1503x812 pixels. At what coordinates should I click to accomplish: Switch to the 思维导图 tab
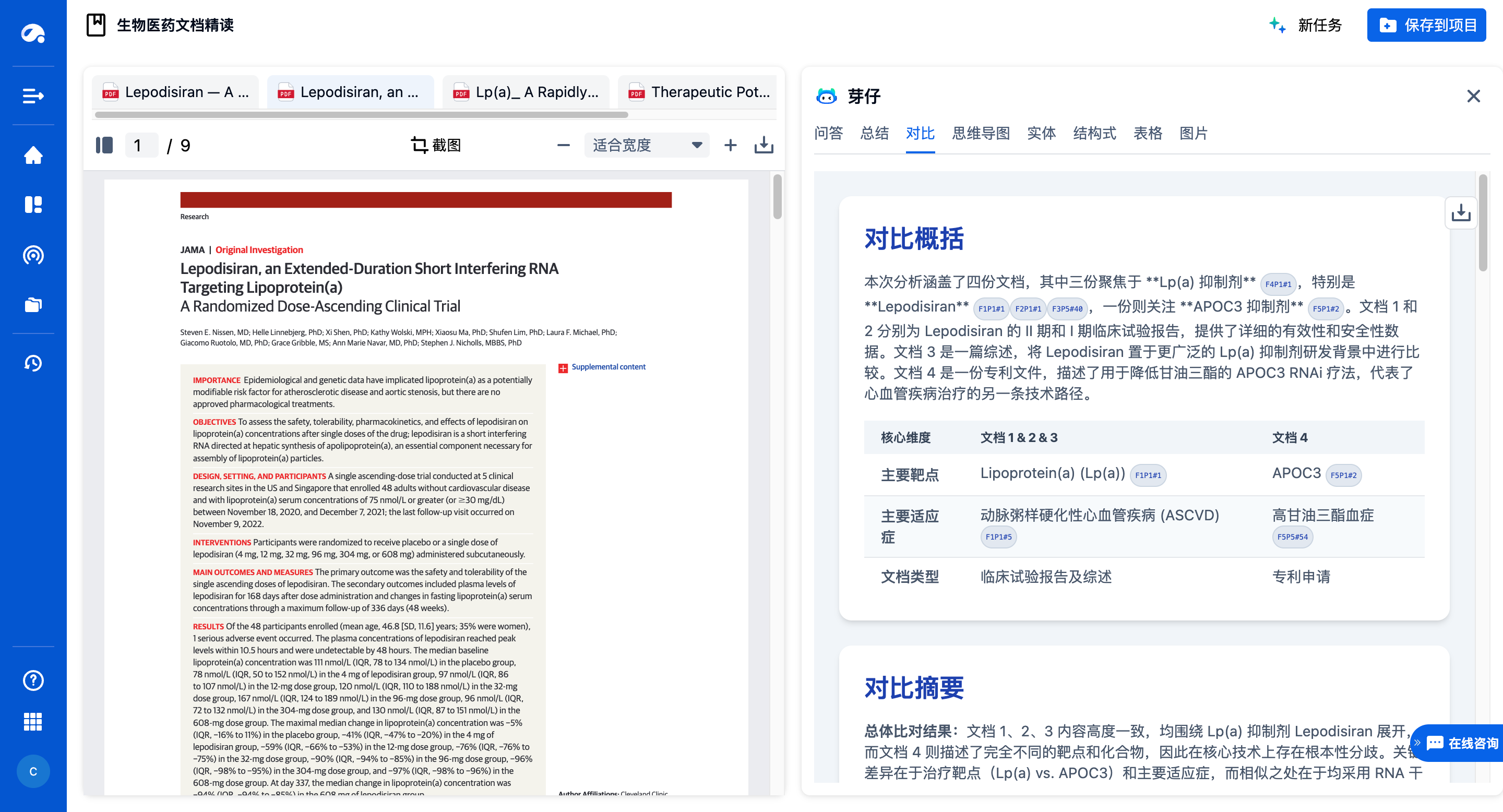[981, 134]
